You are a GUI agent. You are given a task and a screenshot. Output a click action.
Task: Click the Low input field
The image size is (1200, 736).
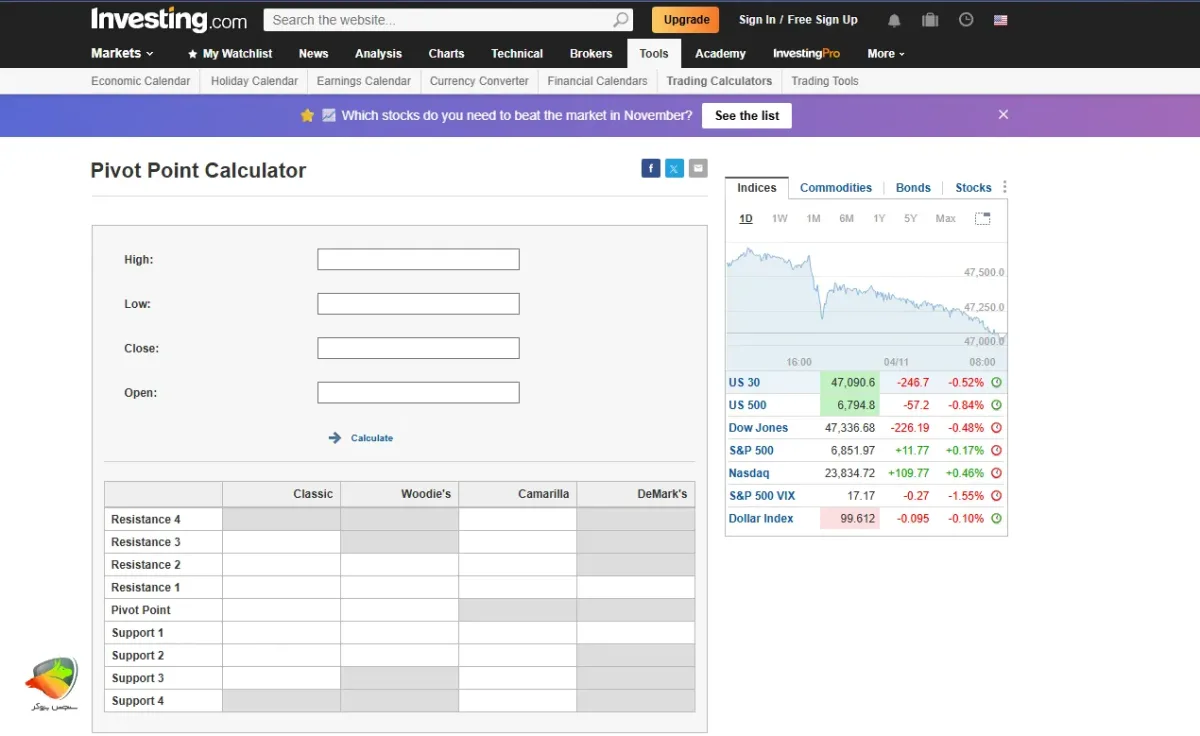point(418,304)
